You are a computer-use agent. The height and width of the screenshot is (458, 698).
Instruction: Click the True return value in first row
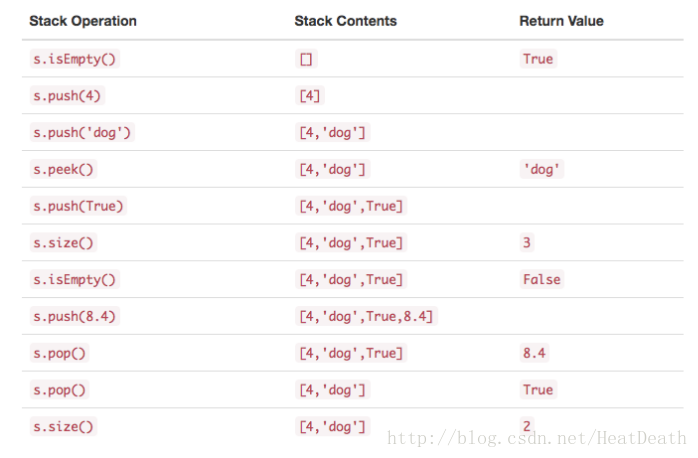click(538, 59)
